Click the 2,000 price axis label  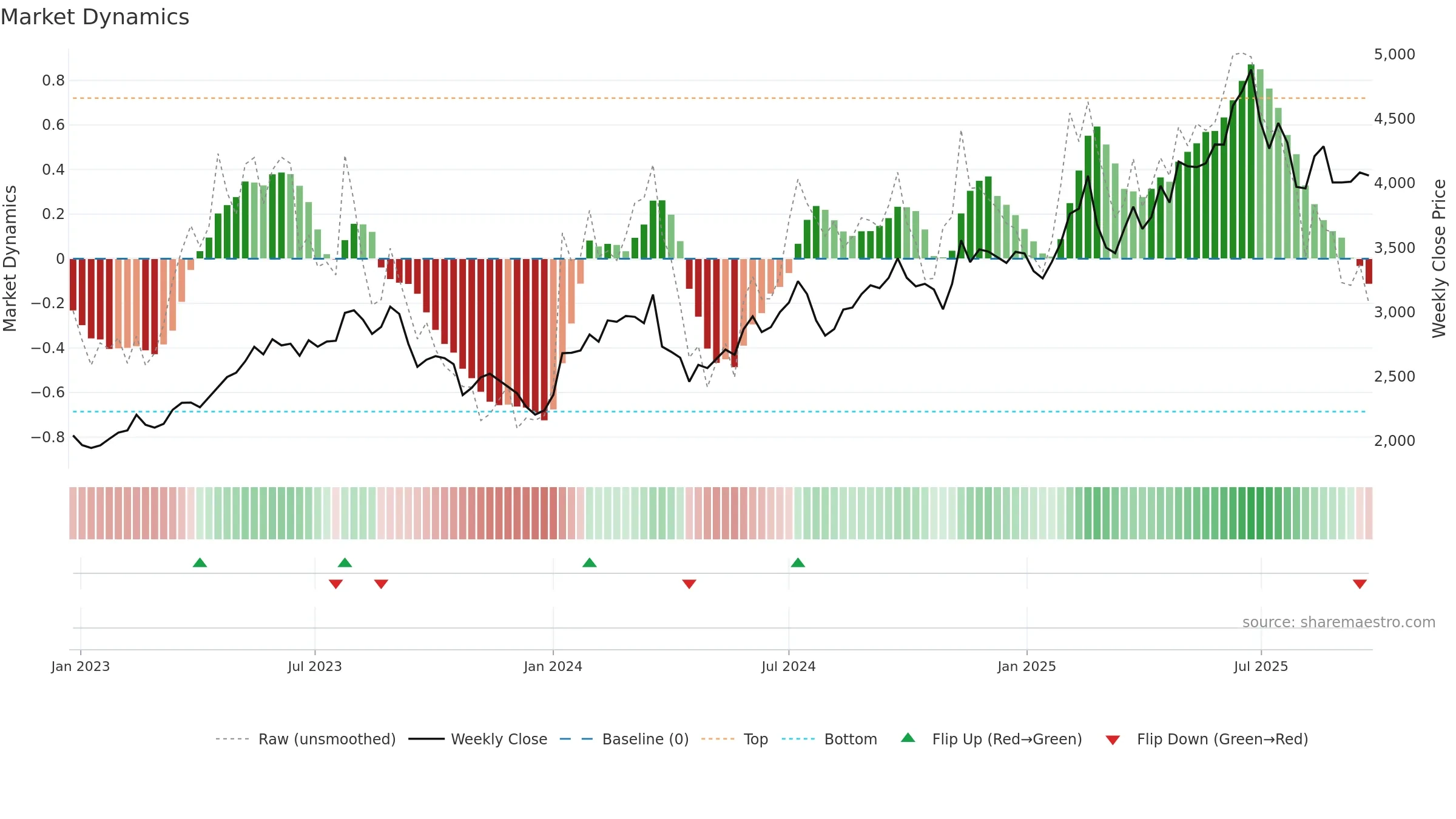[x=1395, y=441]
